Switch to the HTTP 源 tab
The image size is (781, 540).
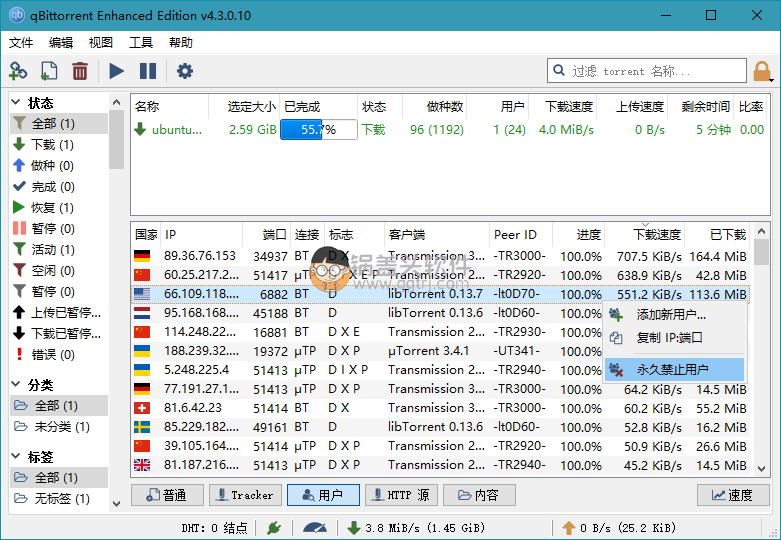401,495
